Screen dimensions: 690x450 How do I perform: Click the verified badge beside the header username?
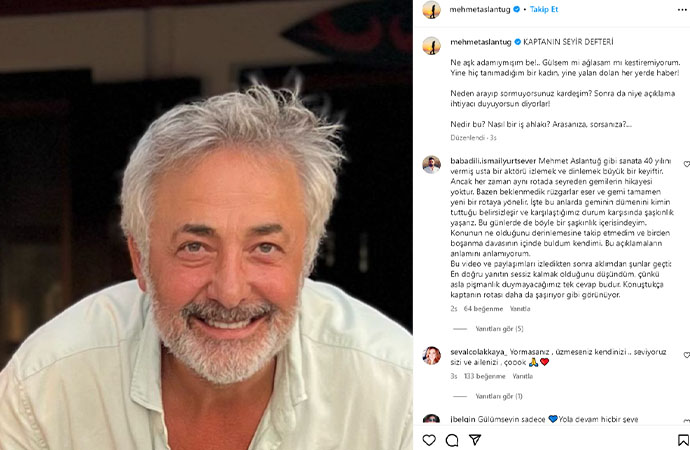(517, 9)
